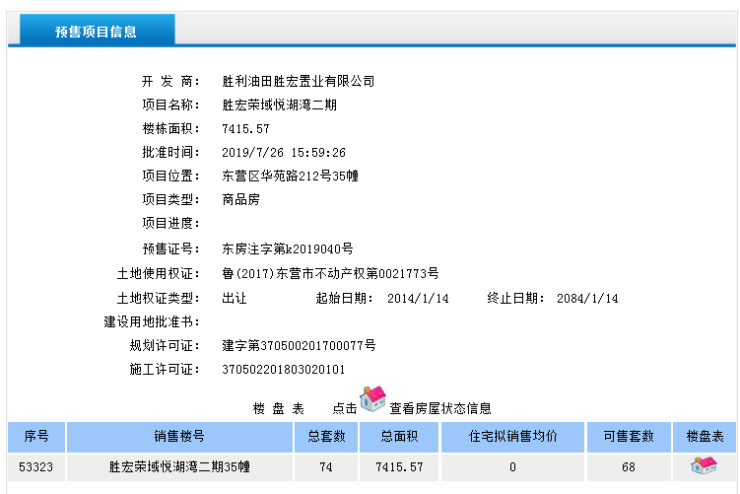Click land type value 出让
This screenshot has width=740, height=494.
(x=234, y=299)
